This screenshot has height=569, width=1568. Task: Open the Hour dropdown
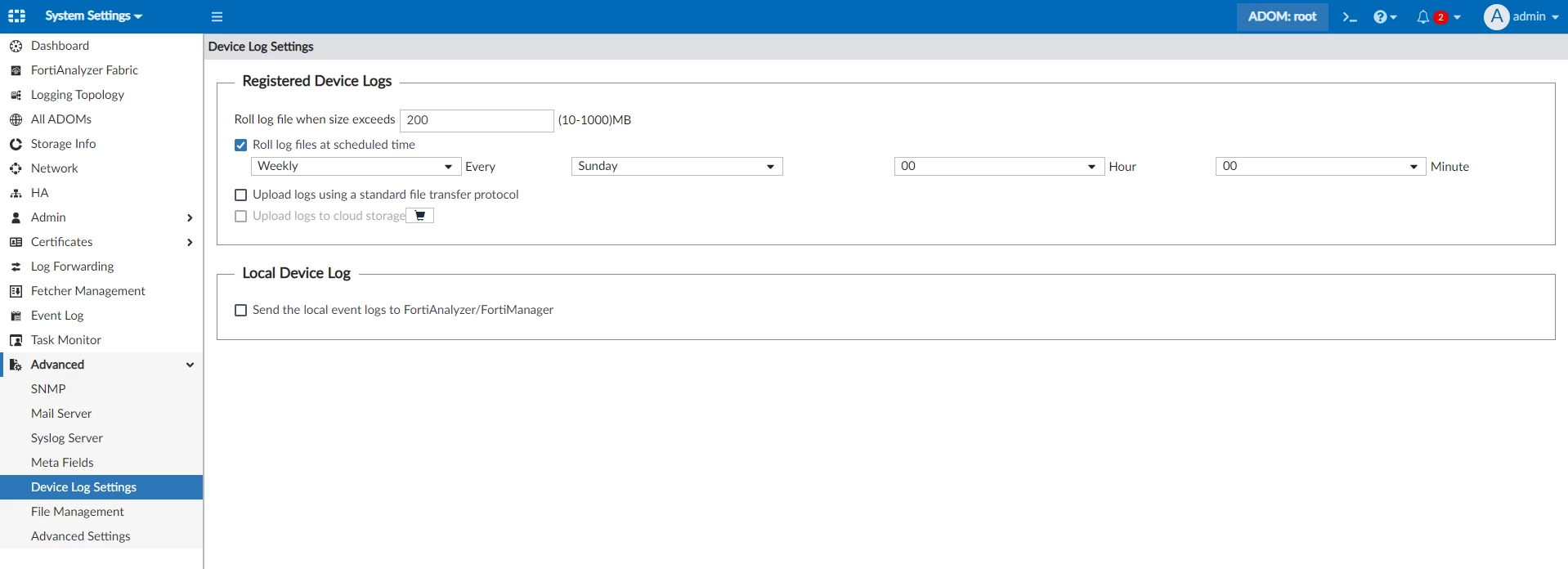[x=1000, y=167]
